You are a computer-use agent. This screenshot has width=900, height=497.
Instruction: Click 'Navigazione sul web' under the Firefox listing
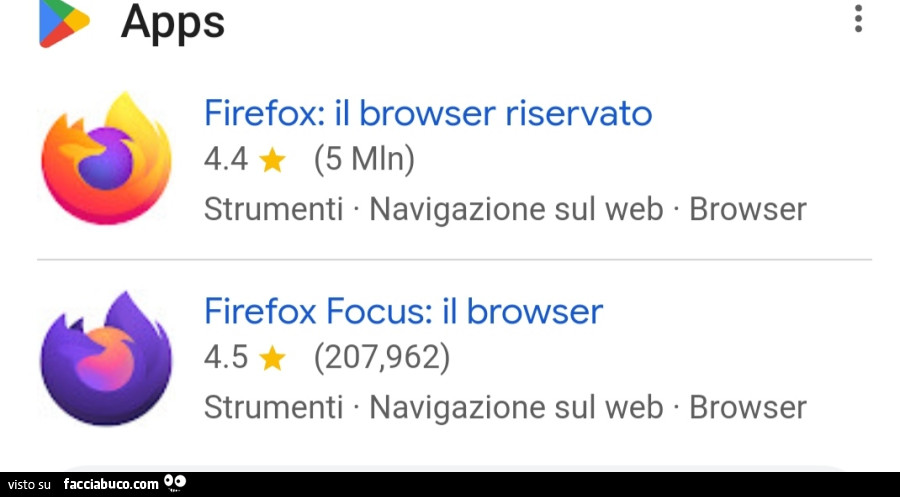[516, 209]
